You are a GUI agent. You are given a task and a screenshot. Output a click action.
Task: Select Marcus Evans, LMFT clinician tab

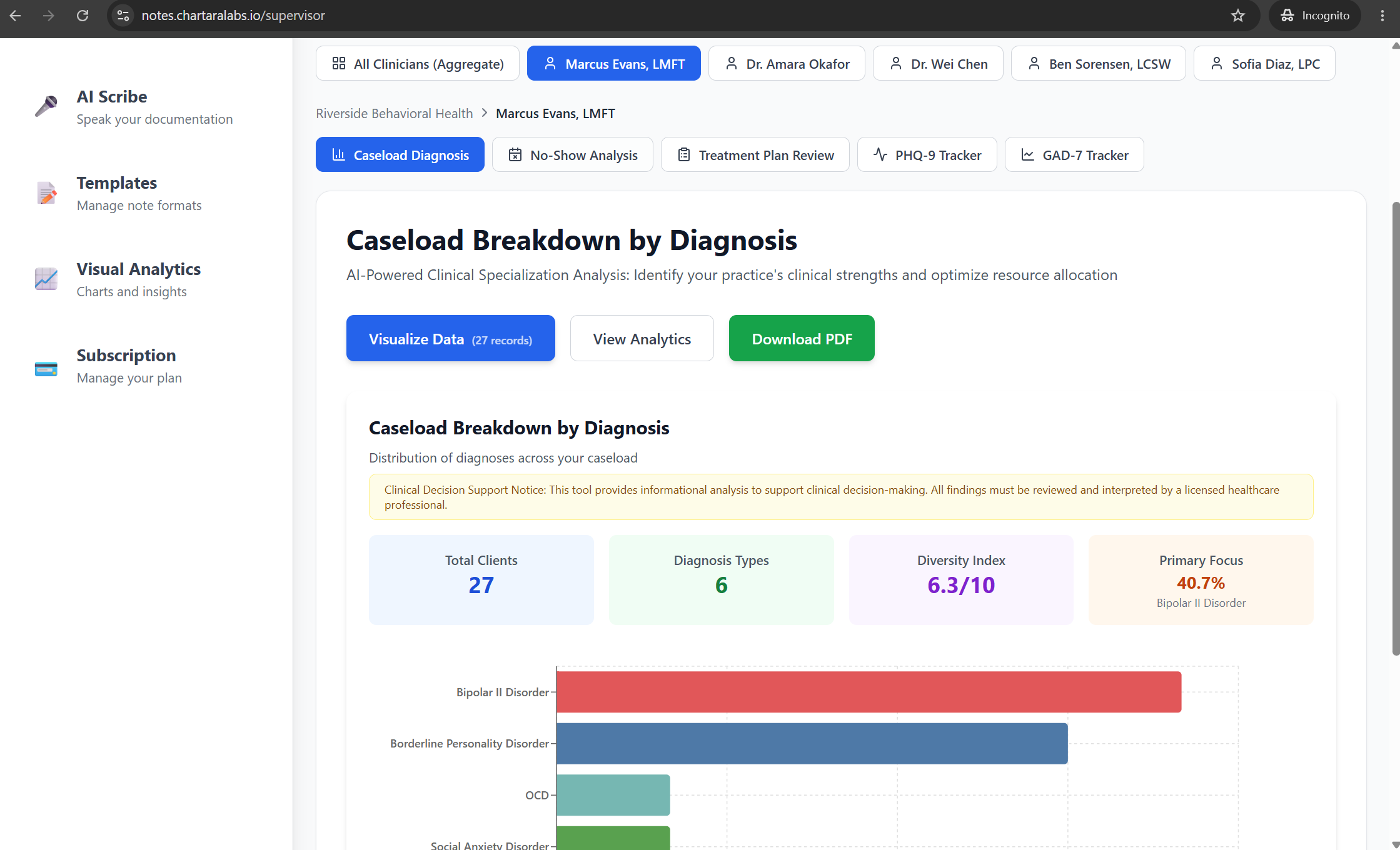coord(614,63)
